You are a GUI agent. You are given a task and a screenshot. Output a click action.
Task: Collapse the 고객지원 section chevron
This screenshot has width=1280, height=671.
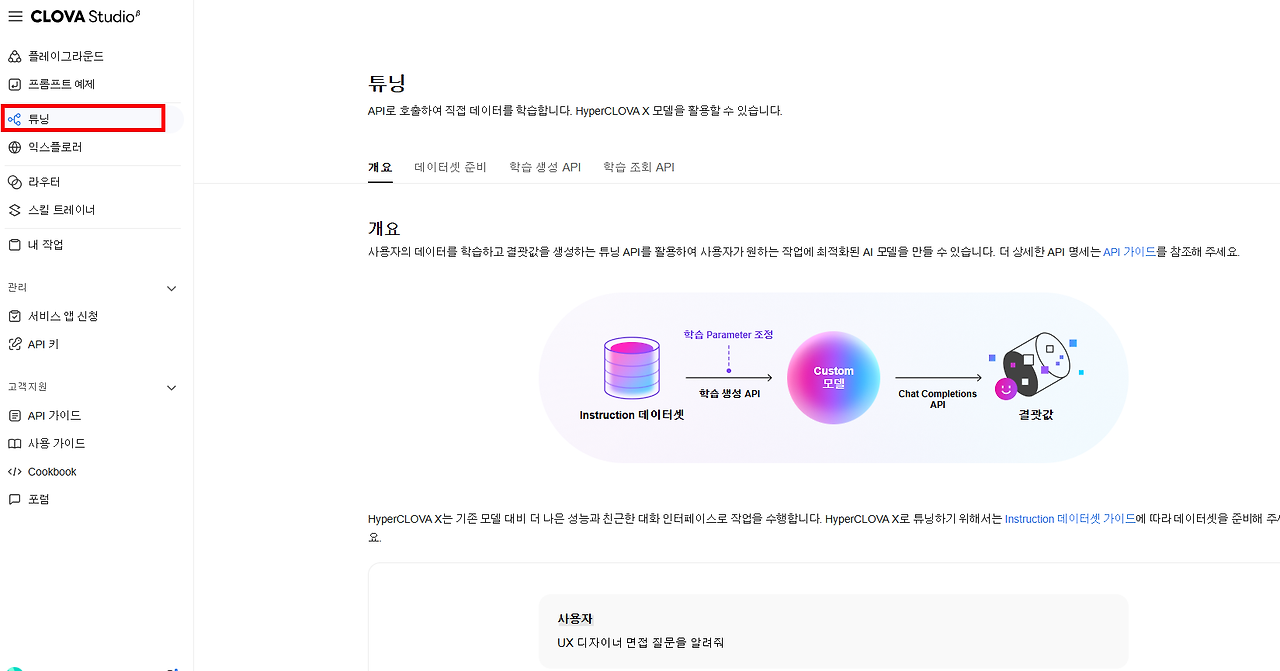coord(171,387)
